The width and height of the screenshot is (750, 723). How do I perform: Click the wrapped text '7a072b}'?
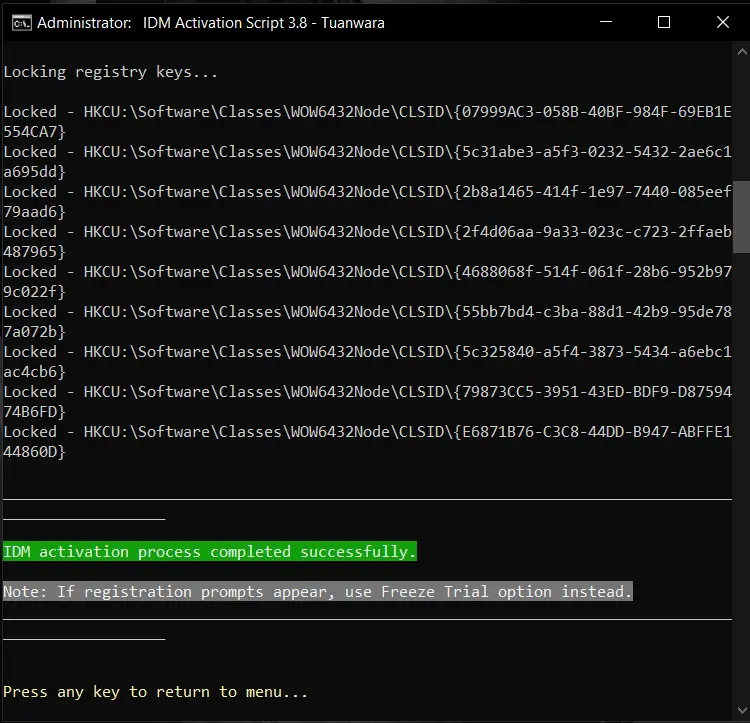click(x=34, y=332)
